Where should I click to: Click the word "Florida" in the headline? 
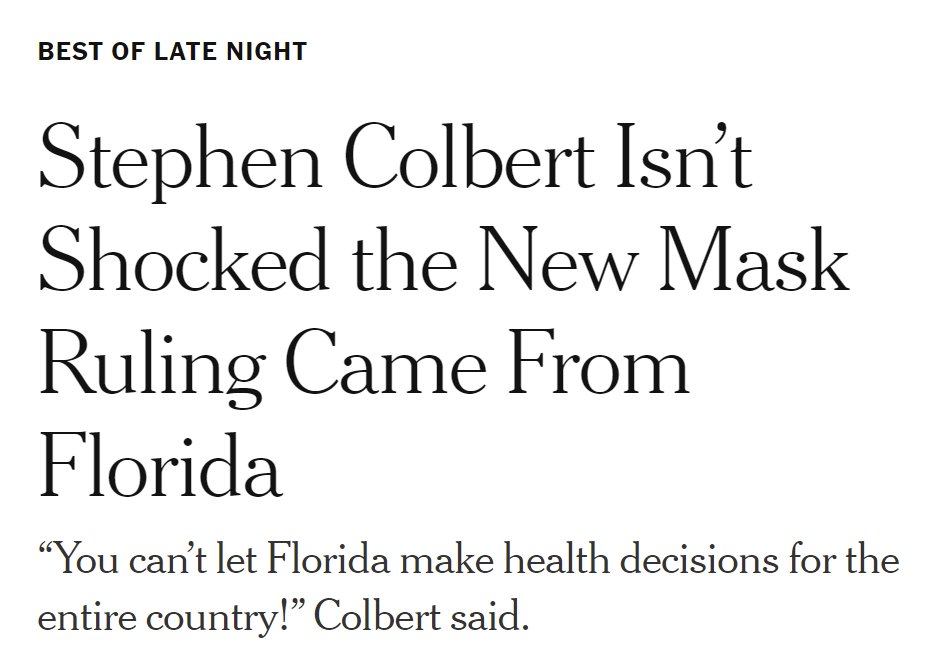click(x=160, y=466)
